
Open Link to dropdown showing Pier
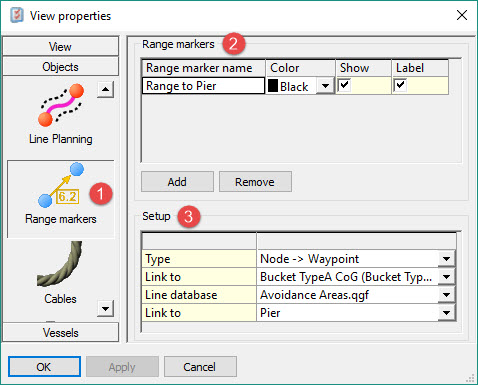tap(446, 313)
